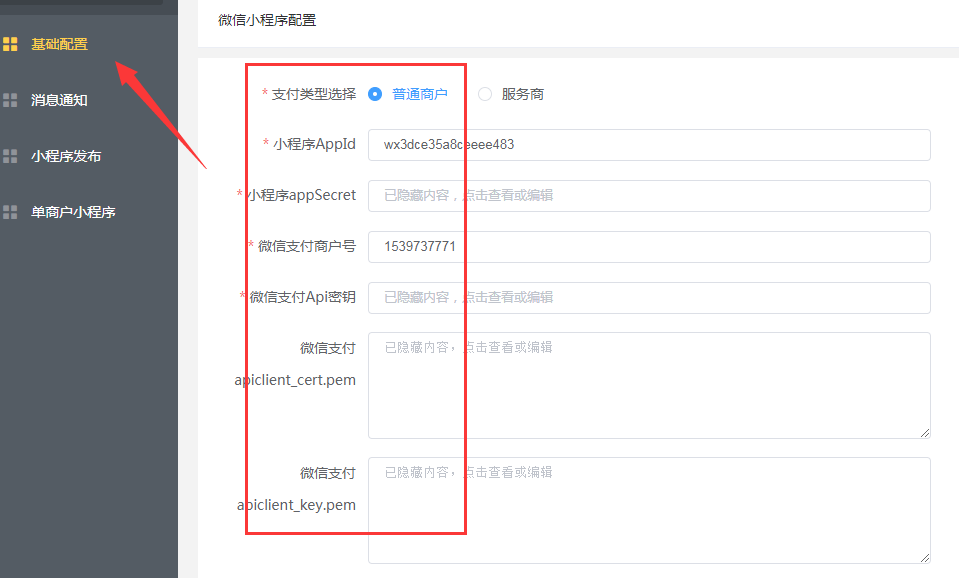This screenshot has height=578, width=959.
Task: Click the 小程序发布 grid icon
Action: coord(10,156)
